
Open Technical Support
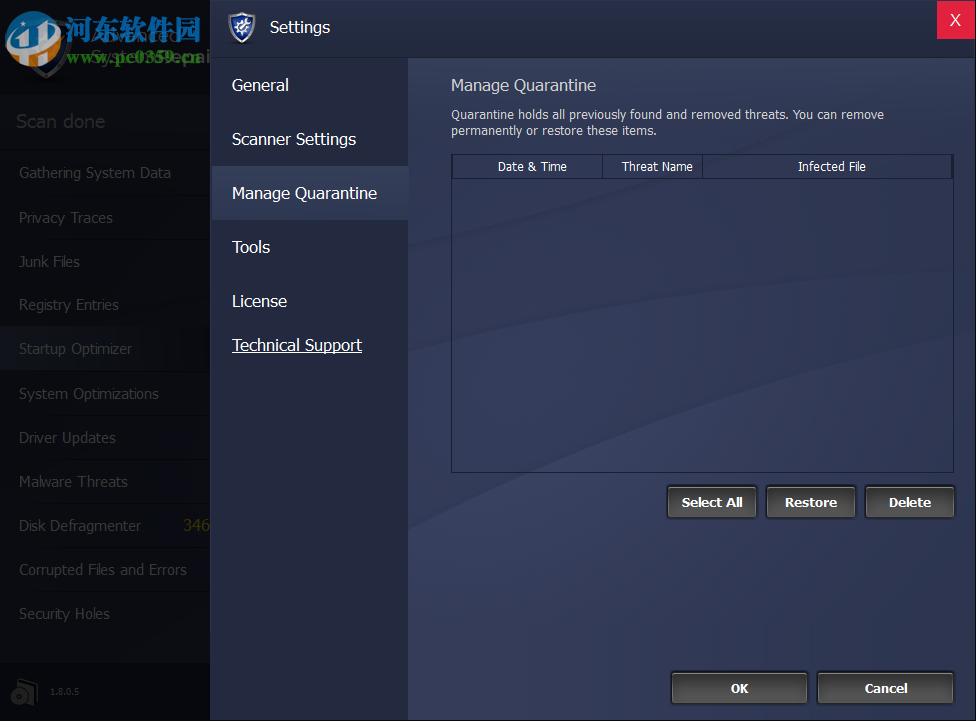pos(296,345)
